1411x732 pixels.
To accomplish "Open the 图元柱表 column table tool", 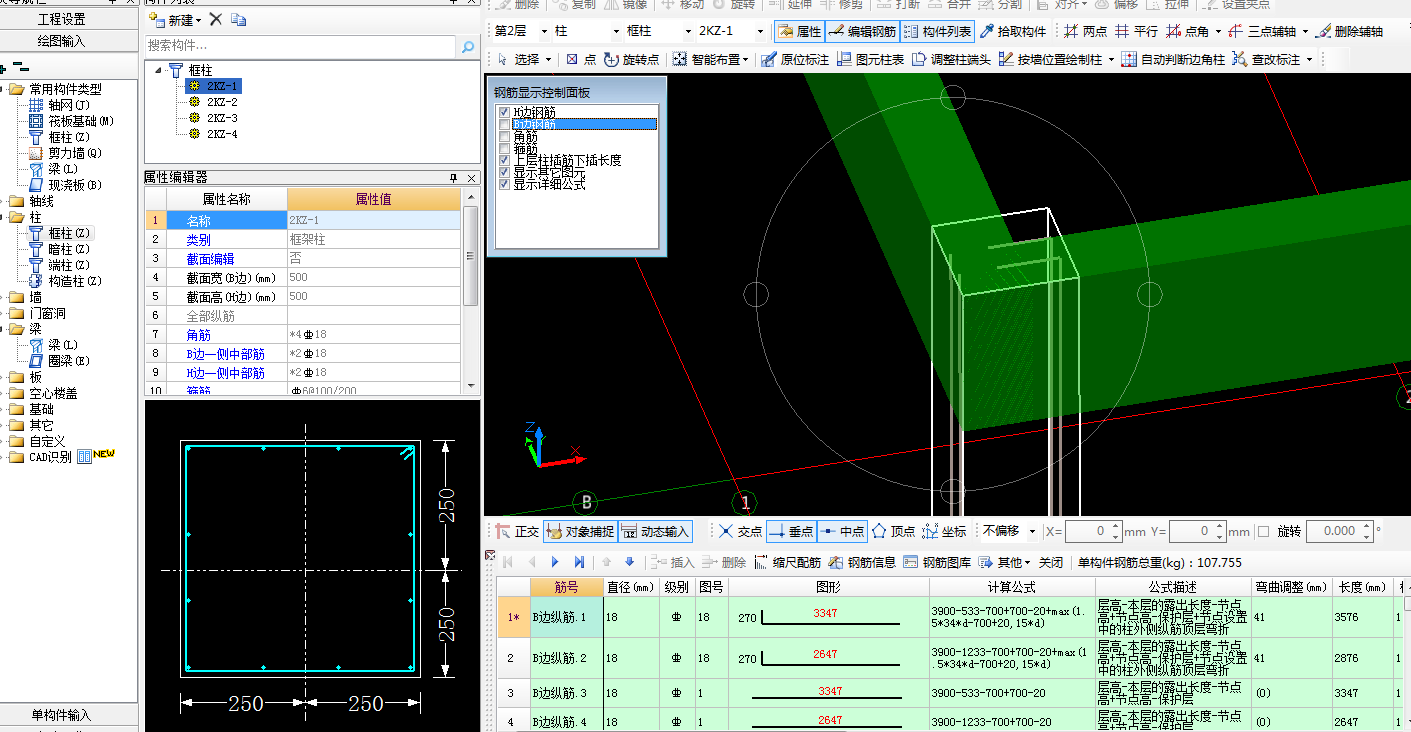I will 870,60.
